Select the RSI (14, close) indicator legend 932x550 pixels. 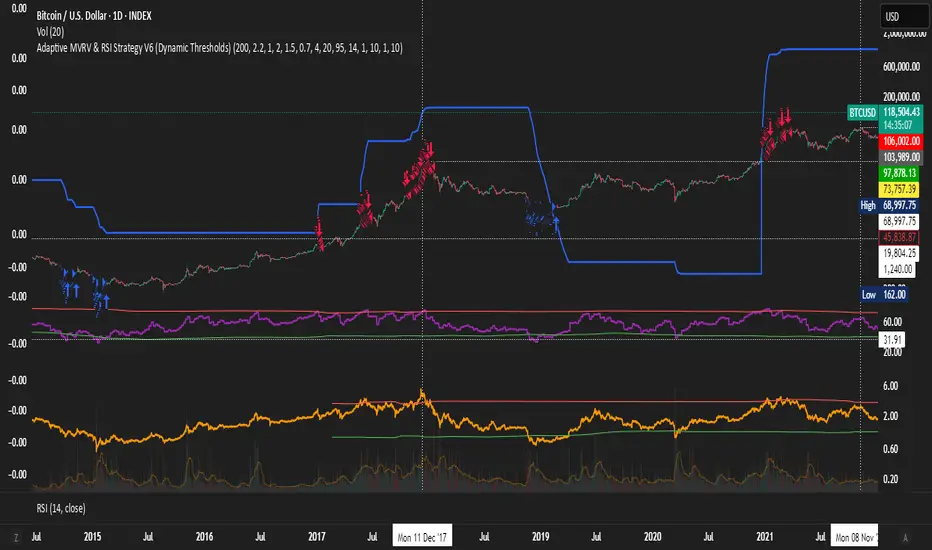61,508
